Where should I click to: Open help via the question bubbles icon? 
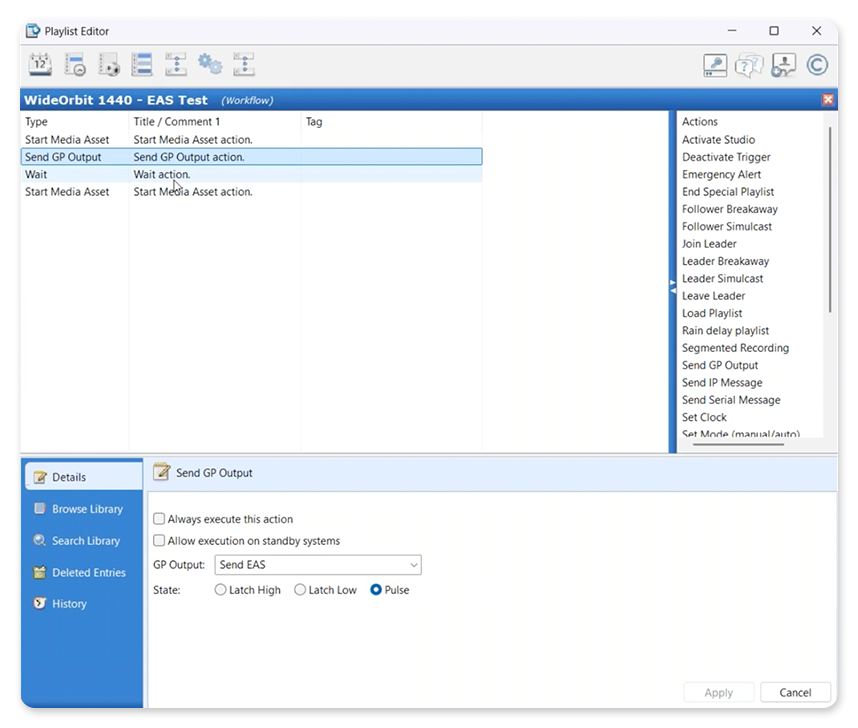click(749, 65)
